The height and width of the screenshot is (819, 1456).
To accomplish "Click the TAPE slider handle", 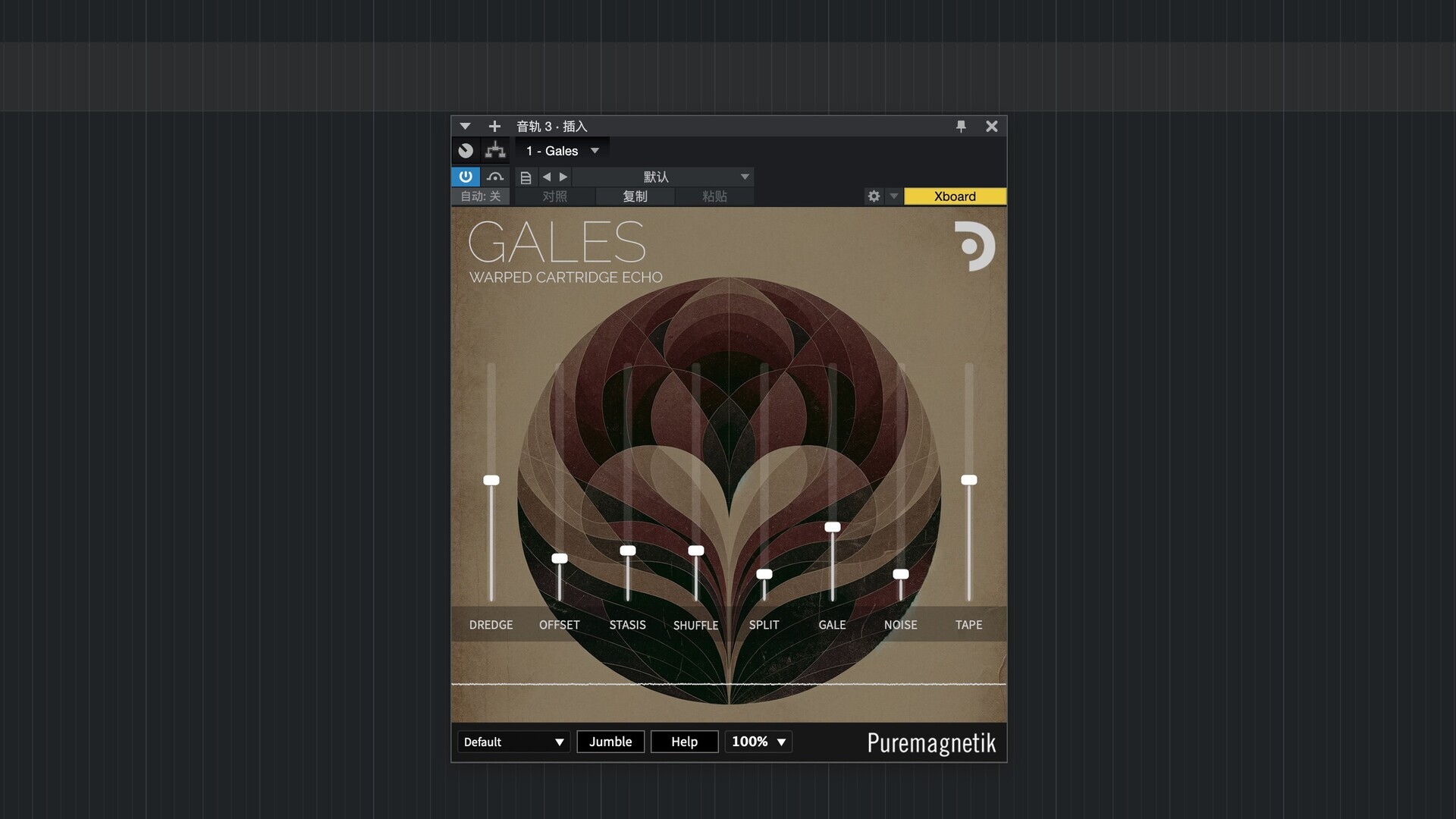I will pos(969,480).
